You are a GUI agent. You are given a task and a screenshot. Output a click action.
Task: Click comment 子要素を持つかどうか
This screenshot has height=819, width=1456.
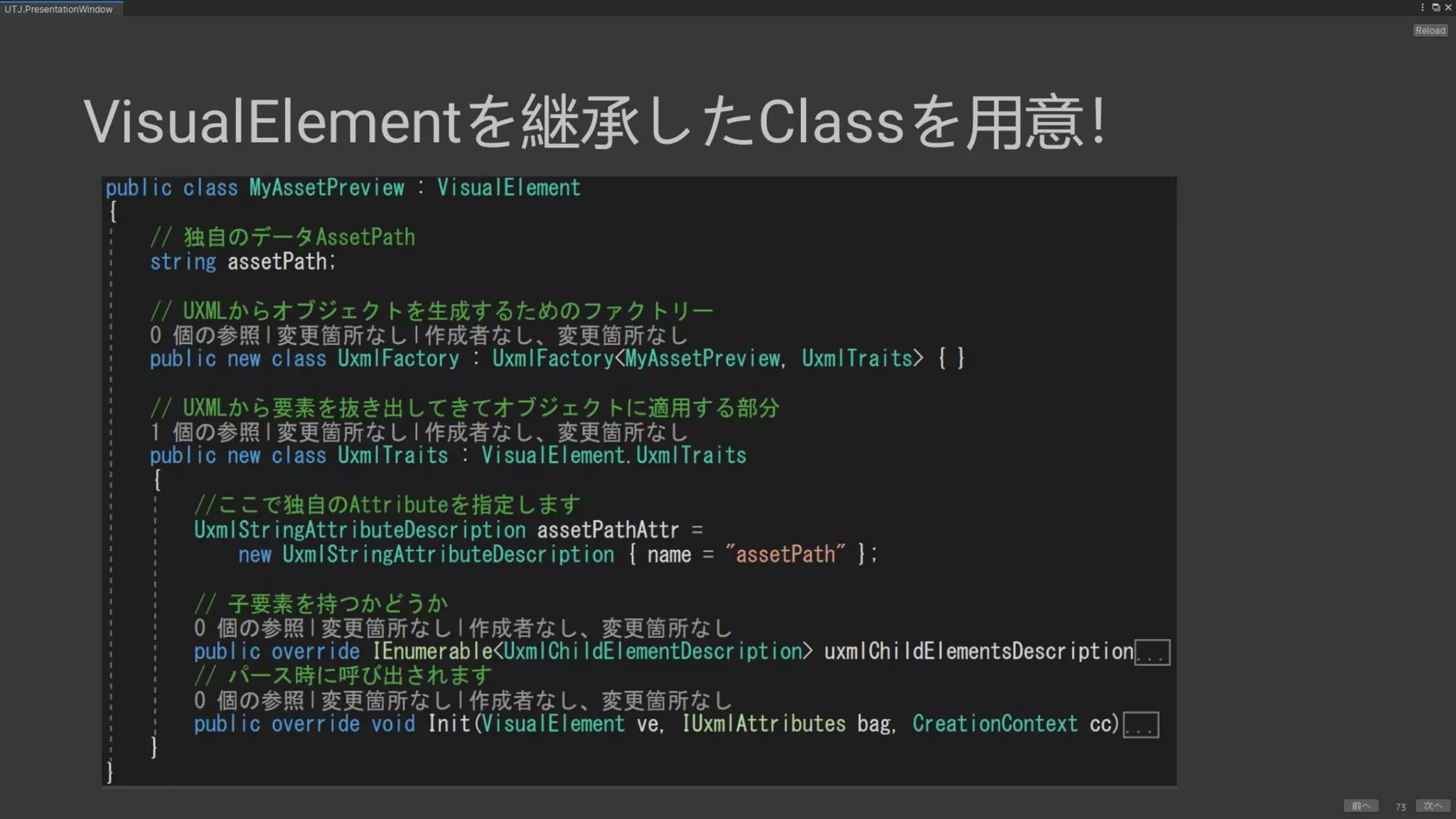tap(321, 604)
